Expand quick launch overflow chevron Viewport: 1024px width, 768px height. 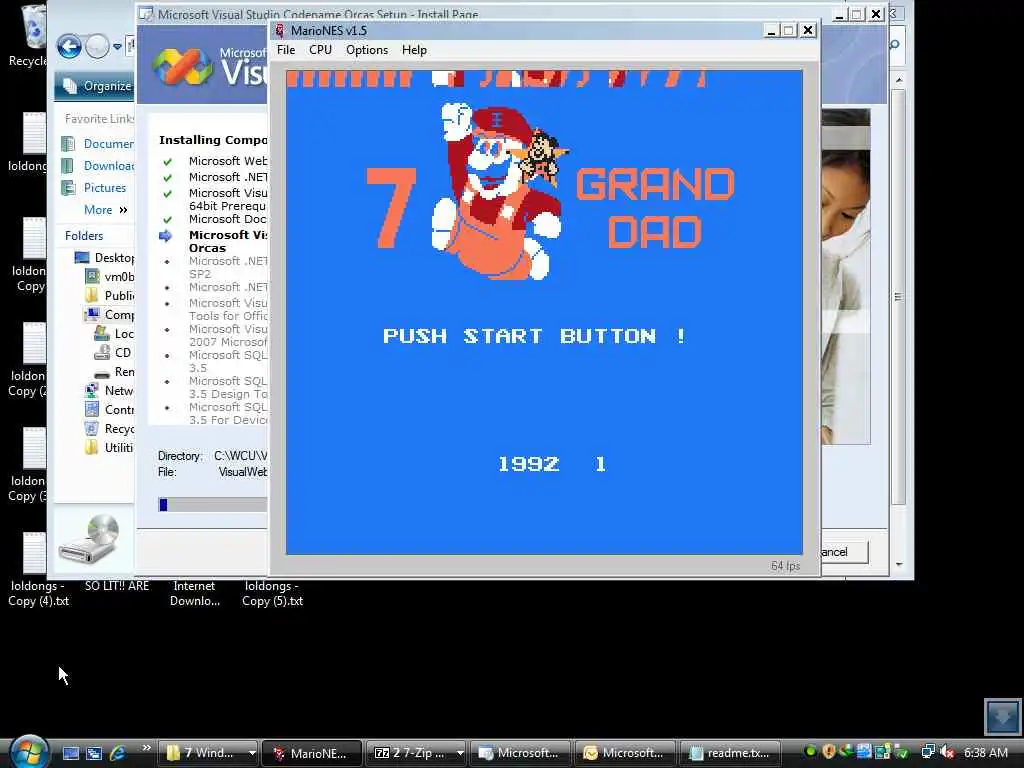146,748
